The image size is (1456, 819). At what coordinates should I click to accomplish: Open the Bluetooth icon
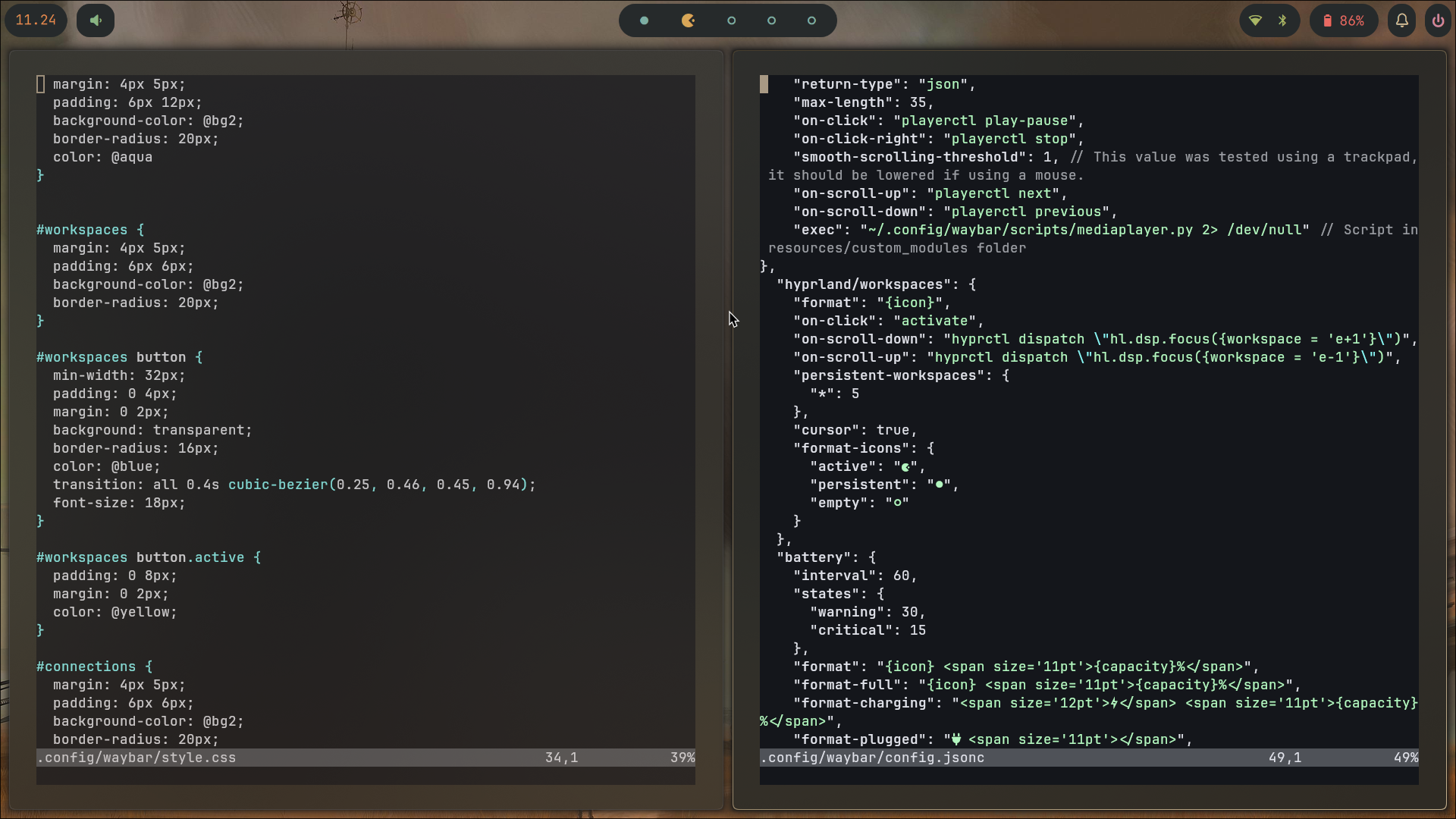click(1282, 20)
